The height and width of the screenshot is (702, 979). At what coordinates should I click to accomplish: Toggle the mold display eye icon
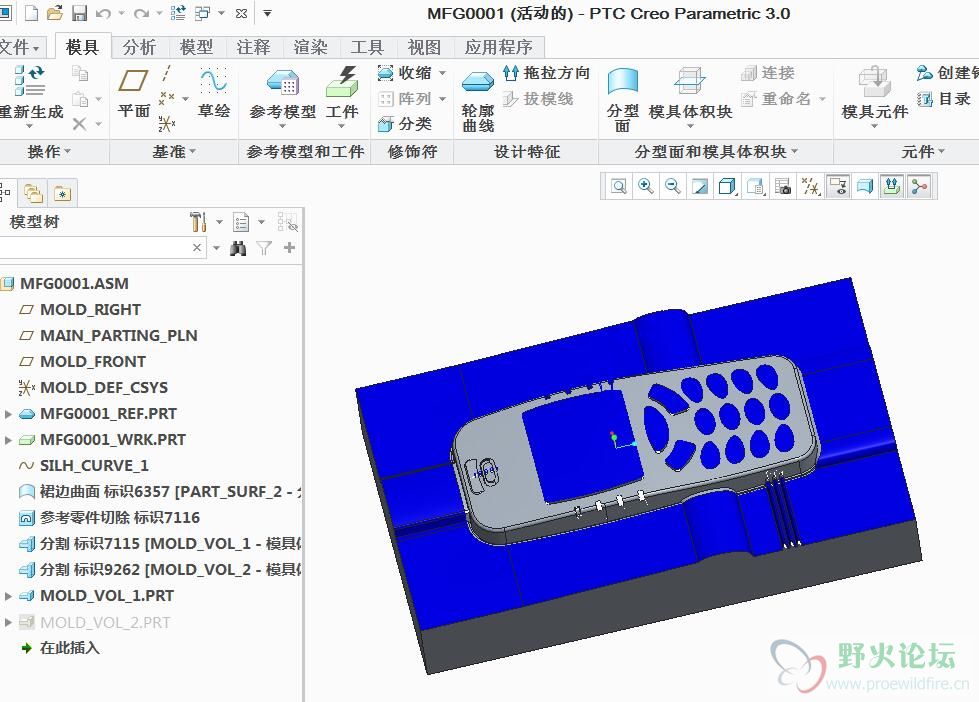click(838, 186)
